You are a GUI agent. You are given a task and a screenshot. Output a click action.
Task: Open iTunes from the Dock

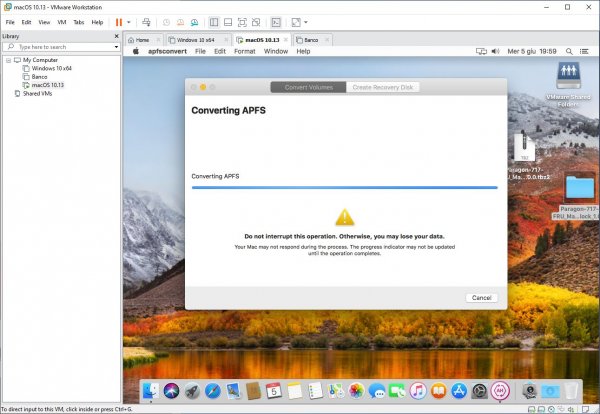coord(418,391)
